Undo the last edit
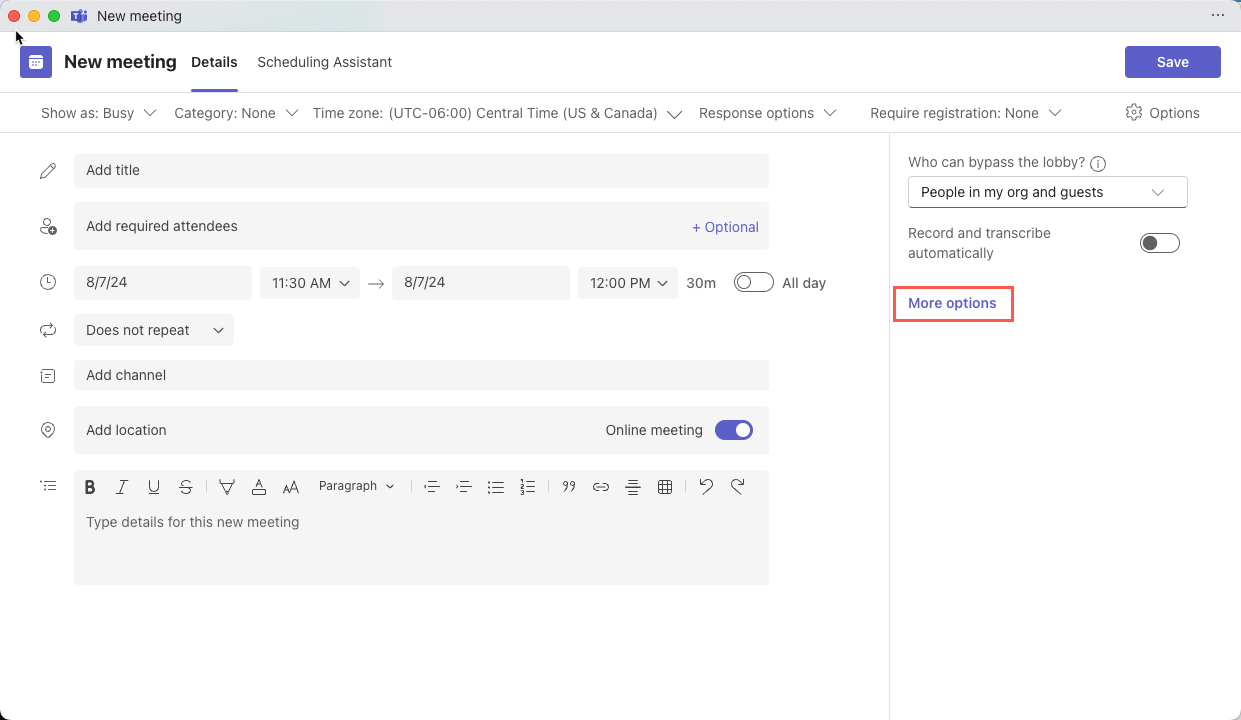The height and width of the screenshot is (720, 1241). click(x=706, y=487)
